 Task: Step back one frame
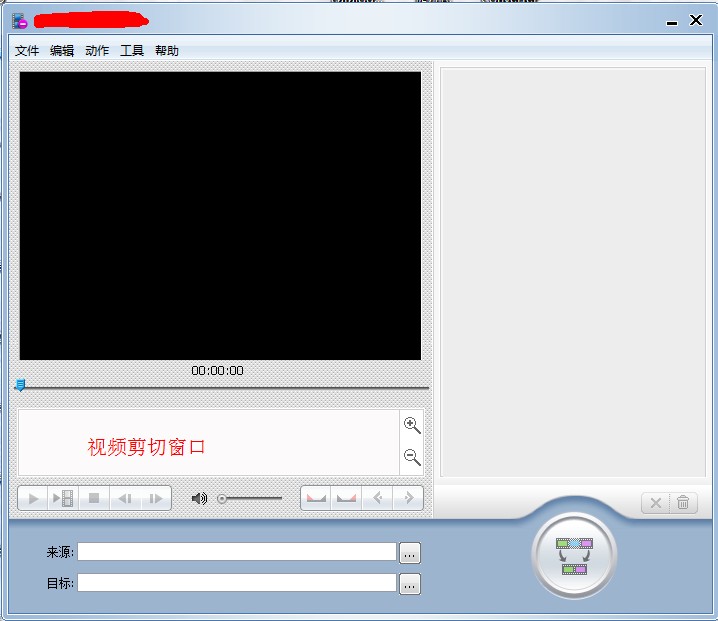click(x=125, y=498)
